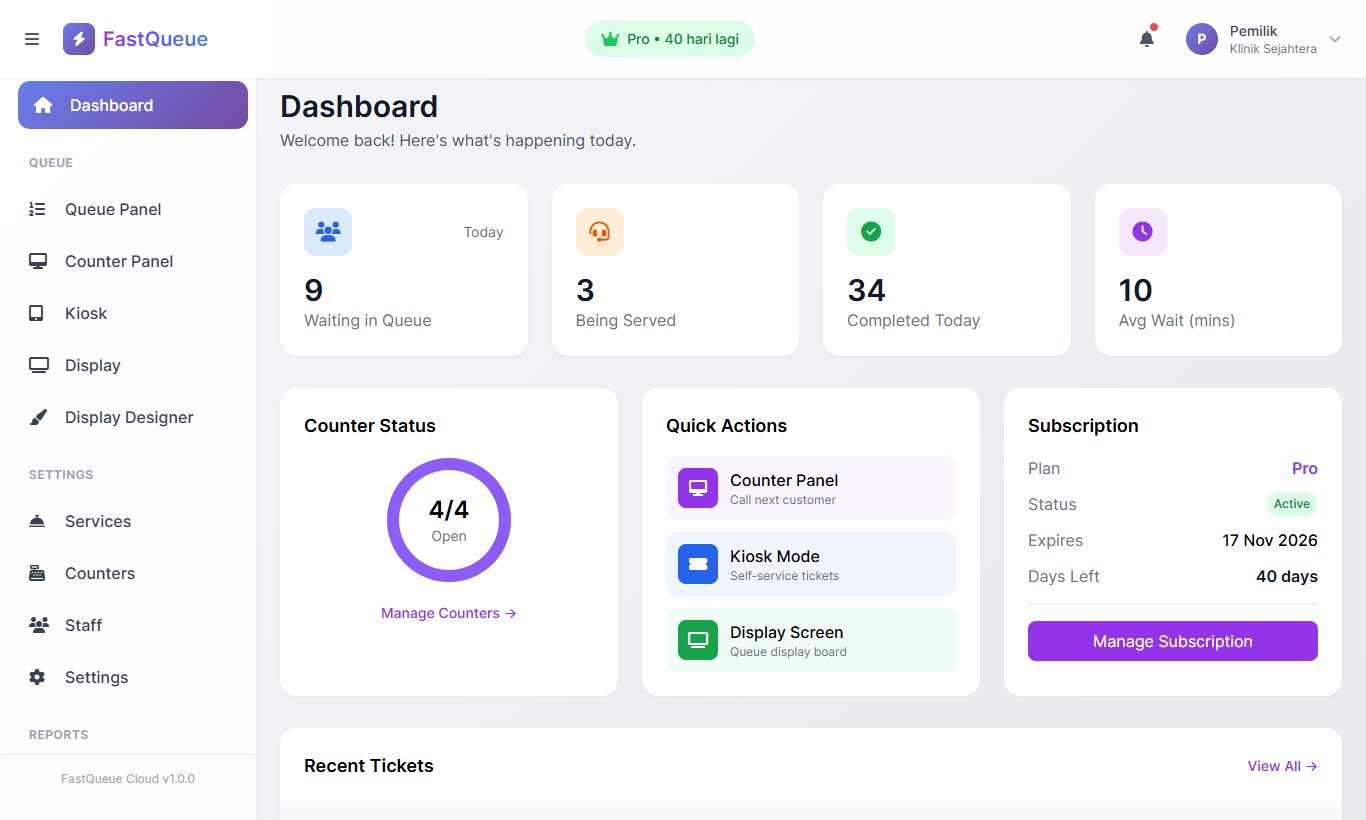Image resolution: width=1366 pixels, height=820 pixels.
Task: Click the Pro plan value in Subscription
Action: (x=1305, y=468)
